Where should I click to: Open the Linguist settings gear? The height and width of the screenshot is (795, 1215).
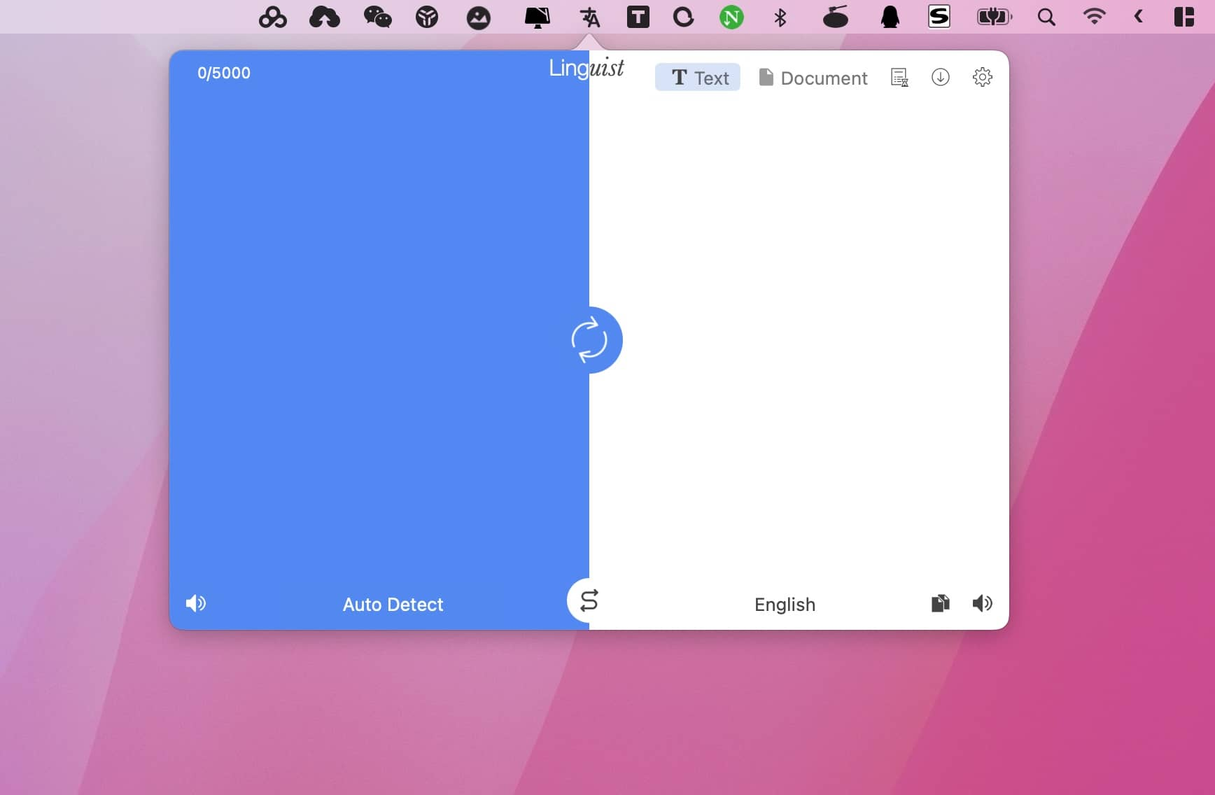pos(983,77)
